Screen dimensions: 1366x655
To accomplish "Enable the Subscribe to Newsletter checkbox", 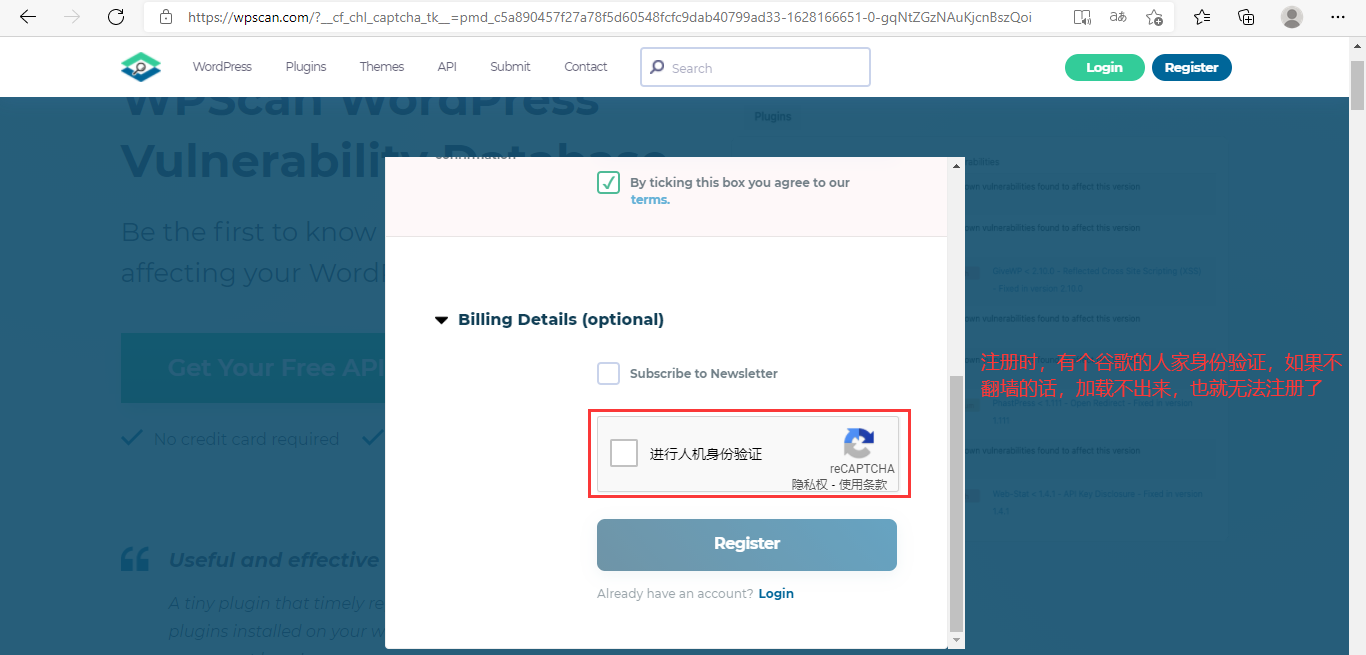I will [608, 373].
